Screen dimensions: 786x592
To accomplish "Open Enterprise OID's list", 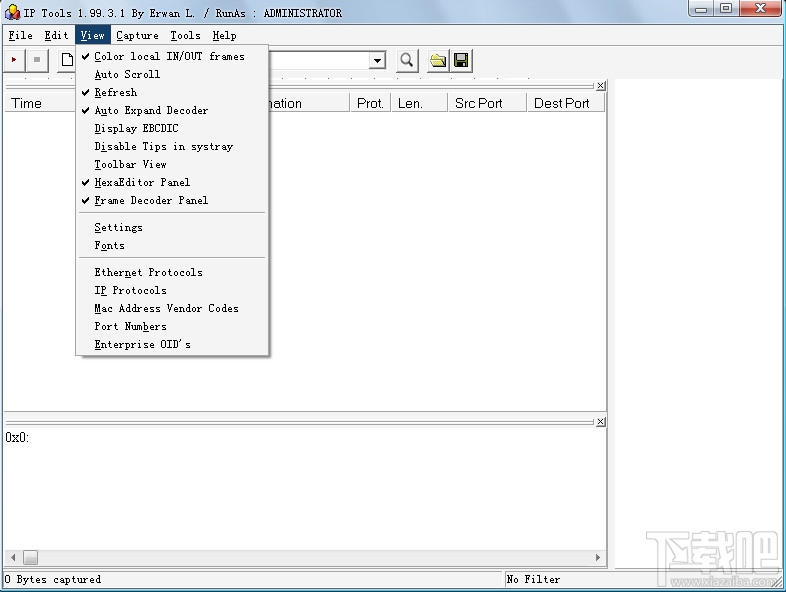I will 171,345.
